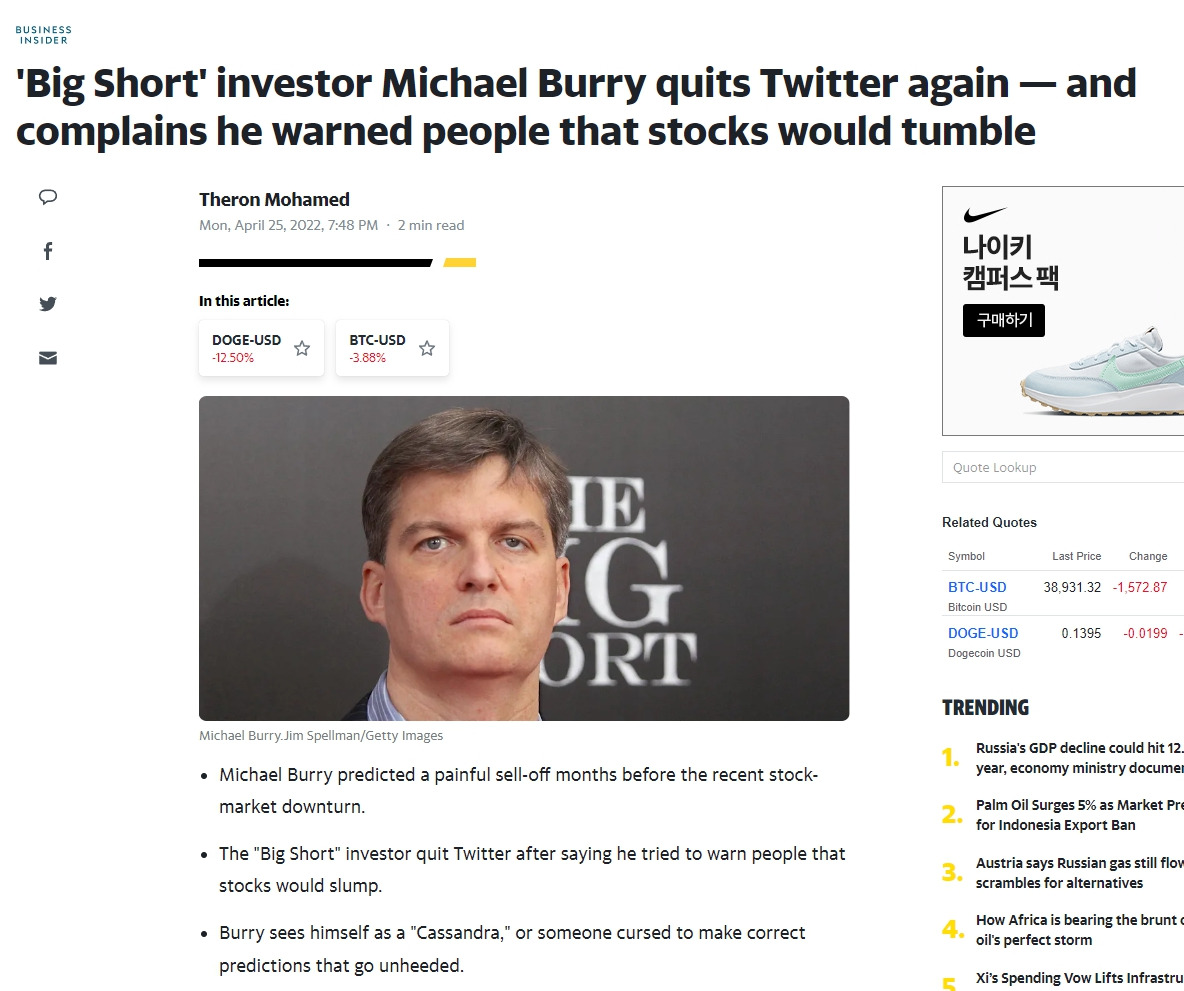Open trending story about Russia's GDP decline

pos(1080,758)
